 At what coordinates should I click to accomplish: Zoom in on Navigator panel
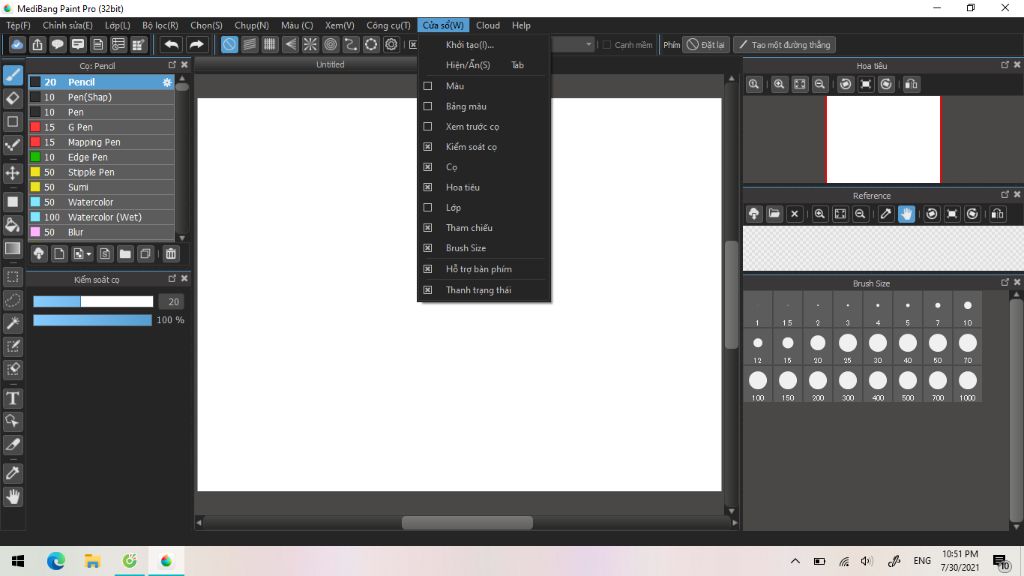tap(779, 84)
